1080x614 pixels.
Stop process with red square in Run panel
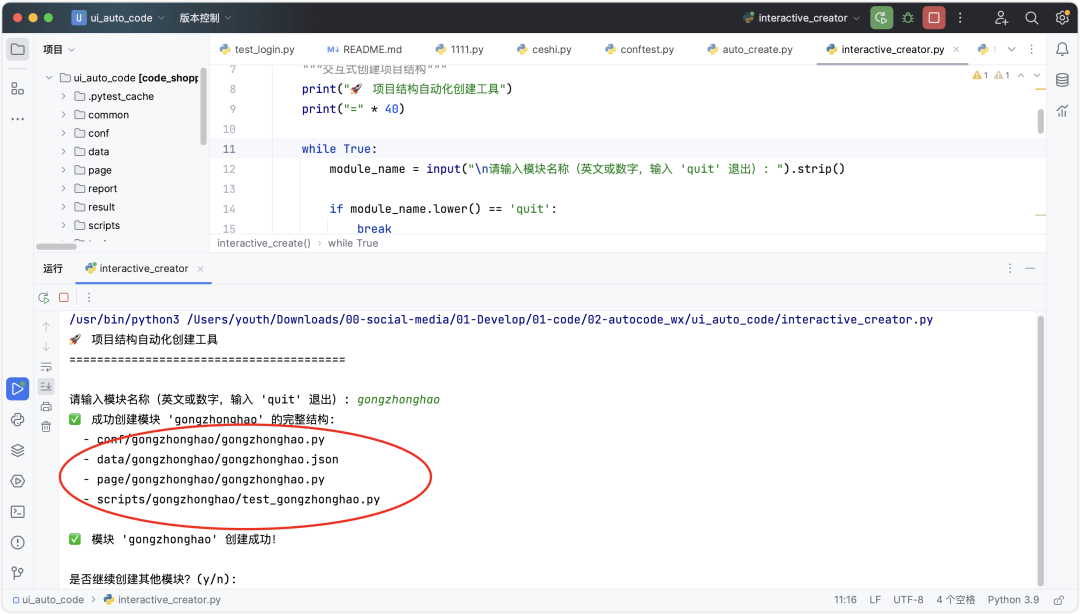tap(64, 298)
